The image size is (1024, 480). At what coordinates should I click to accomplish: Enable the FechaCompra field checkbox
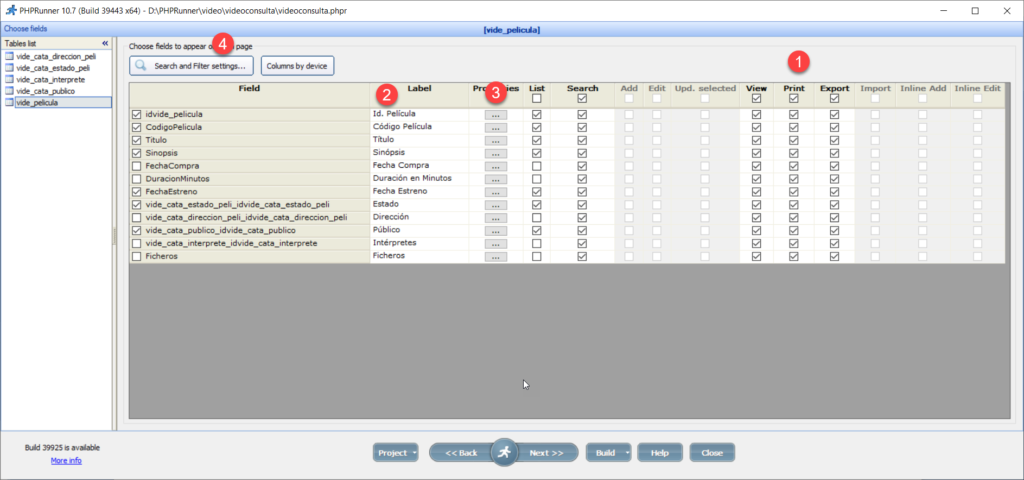(x=137, y=166)
